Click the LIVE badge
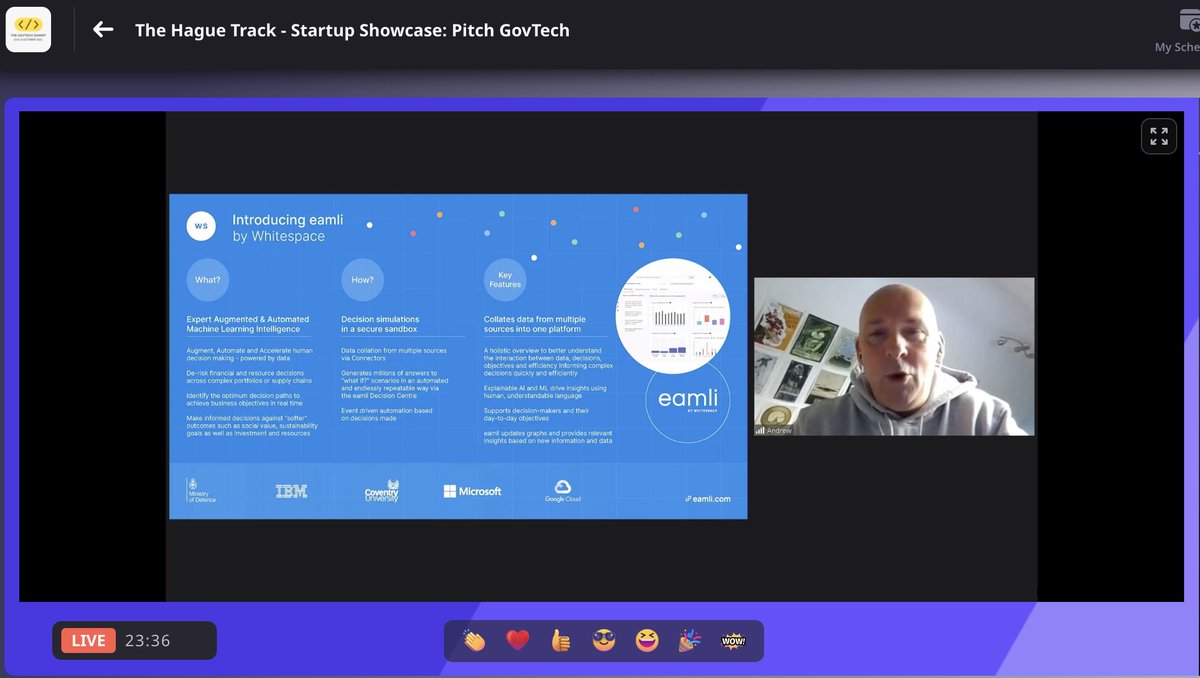 pos(88,641)
